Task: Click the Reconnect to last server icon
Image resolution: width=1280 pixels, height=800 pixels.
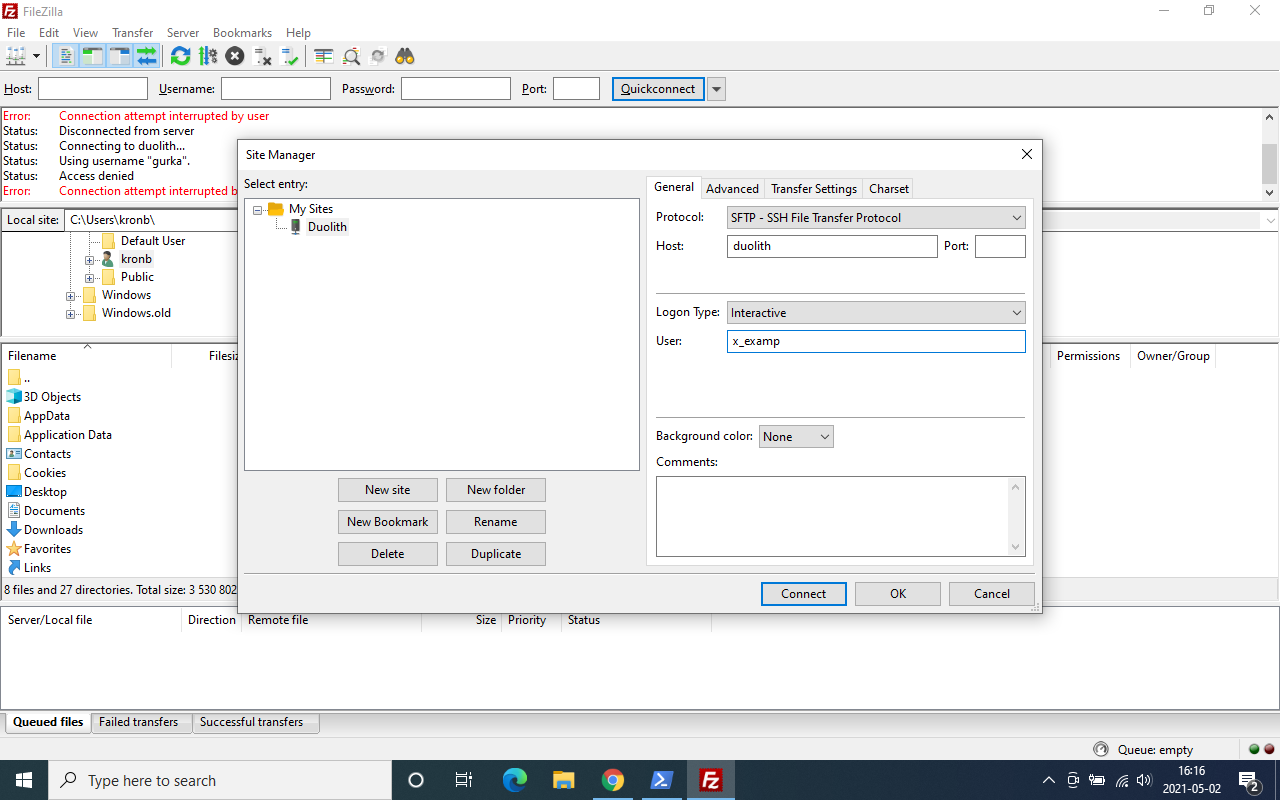Action: pos(290,56)
